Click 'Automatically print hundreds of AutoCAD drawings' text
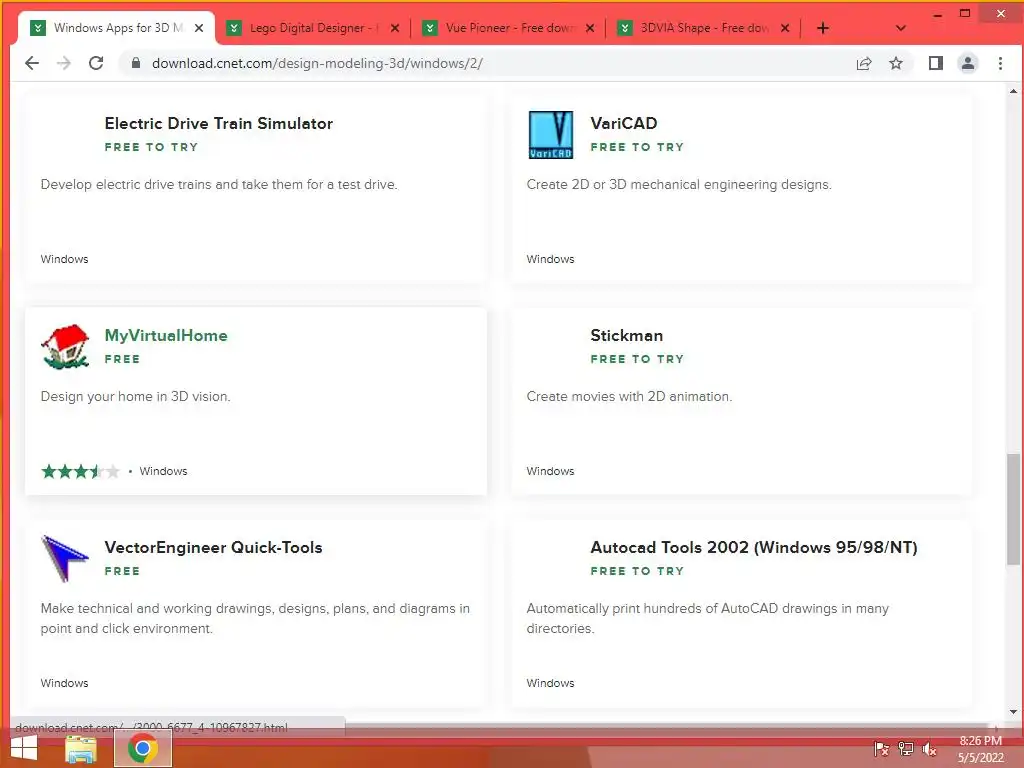 [707, 618]
